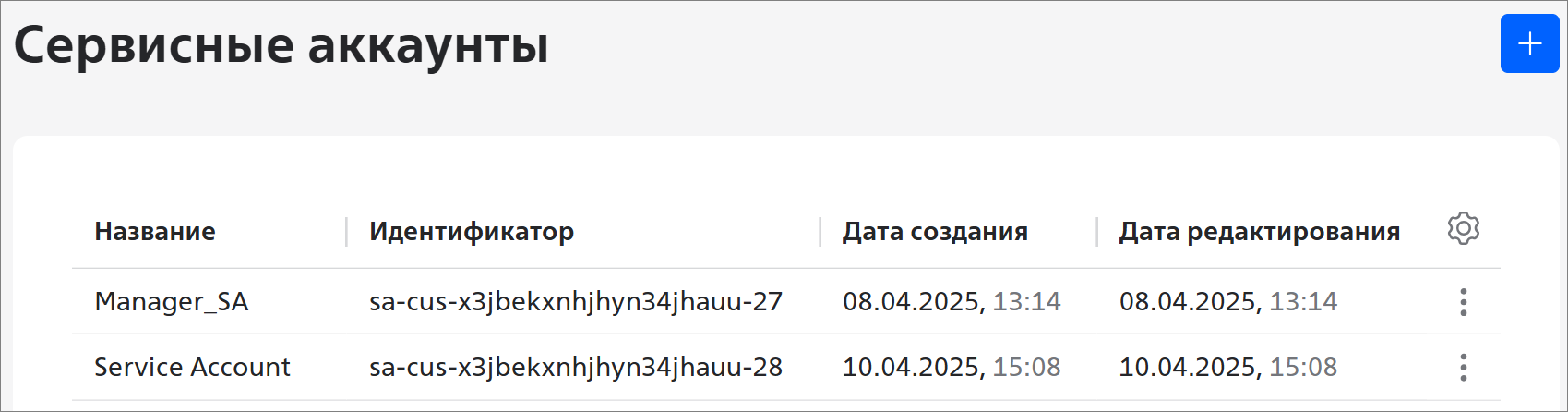Click divider before Дата редактирования column
This screenshot has width=1568, height=412.
pyautogui.click(x=1096, y=232)
